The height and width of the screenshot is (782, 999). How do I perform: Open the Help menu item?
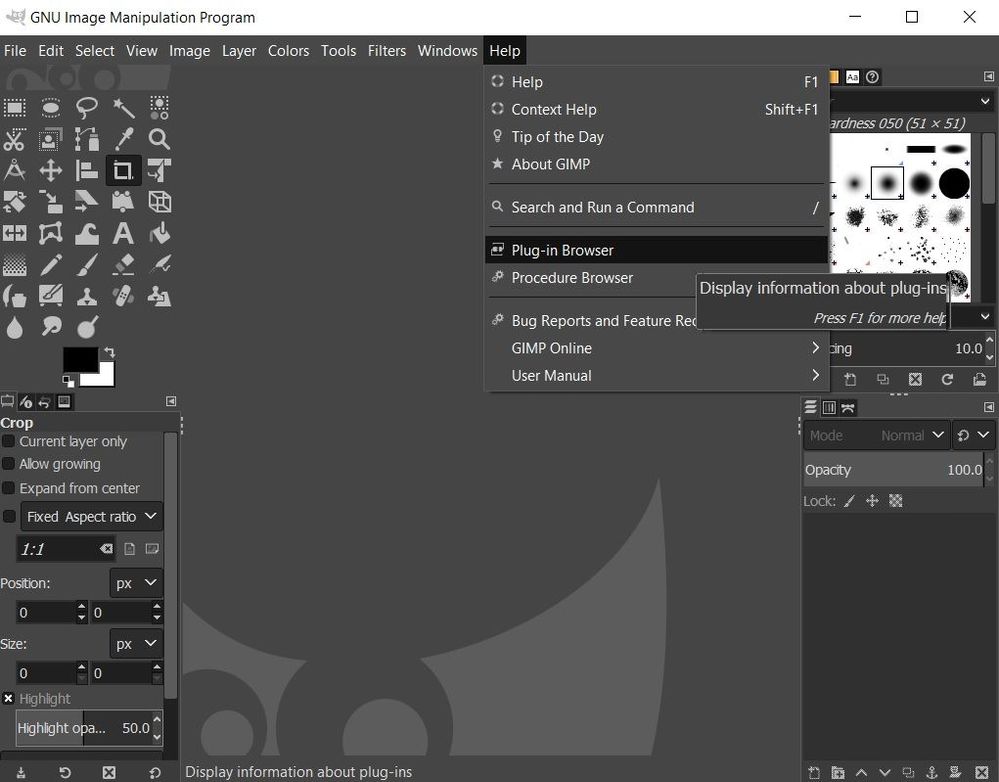(x=657, y=82)
